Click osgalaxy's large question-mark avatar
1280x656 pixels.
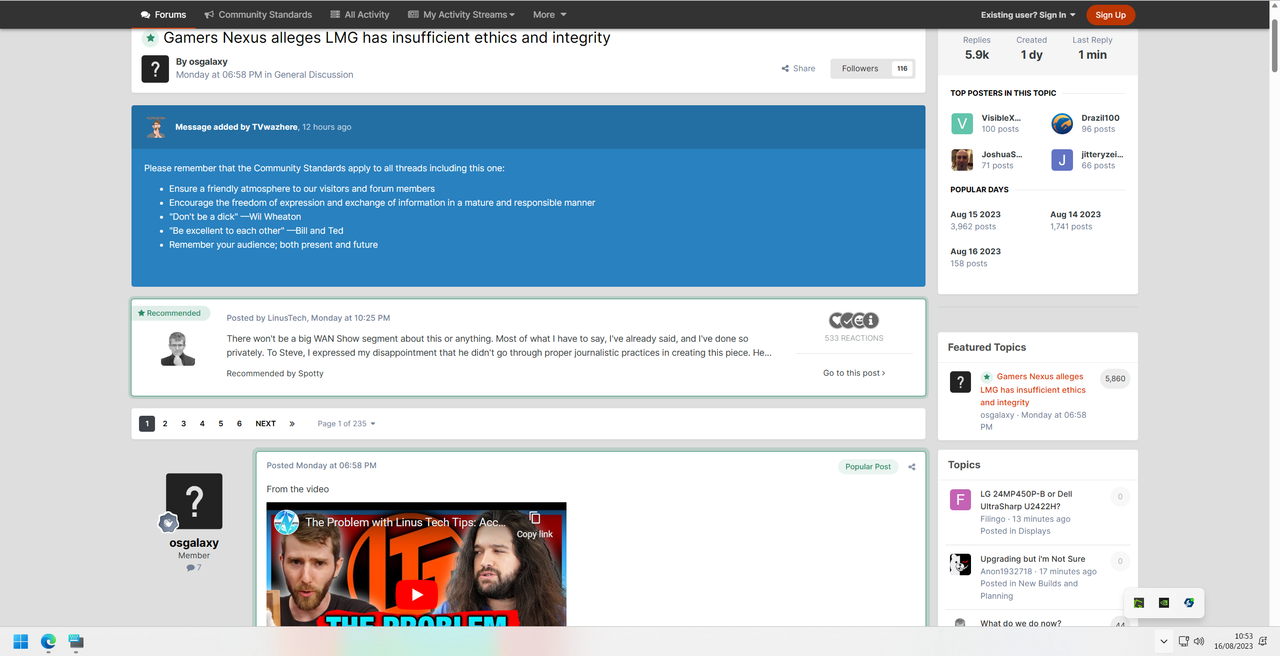coord(194,501)
